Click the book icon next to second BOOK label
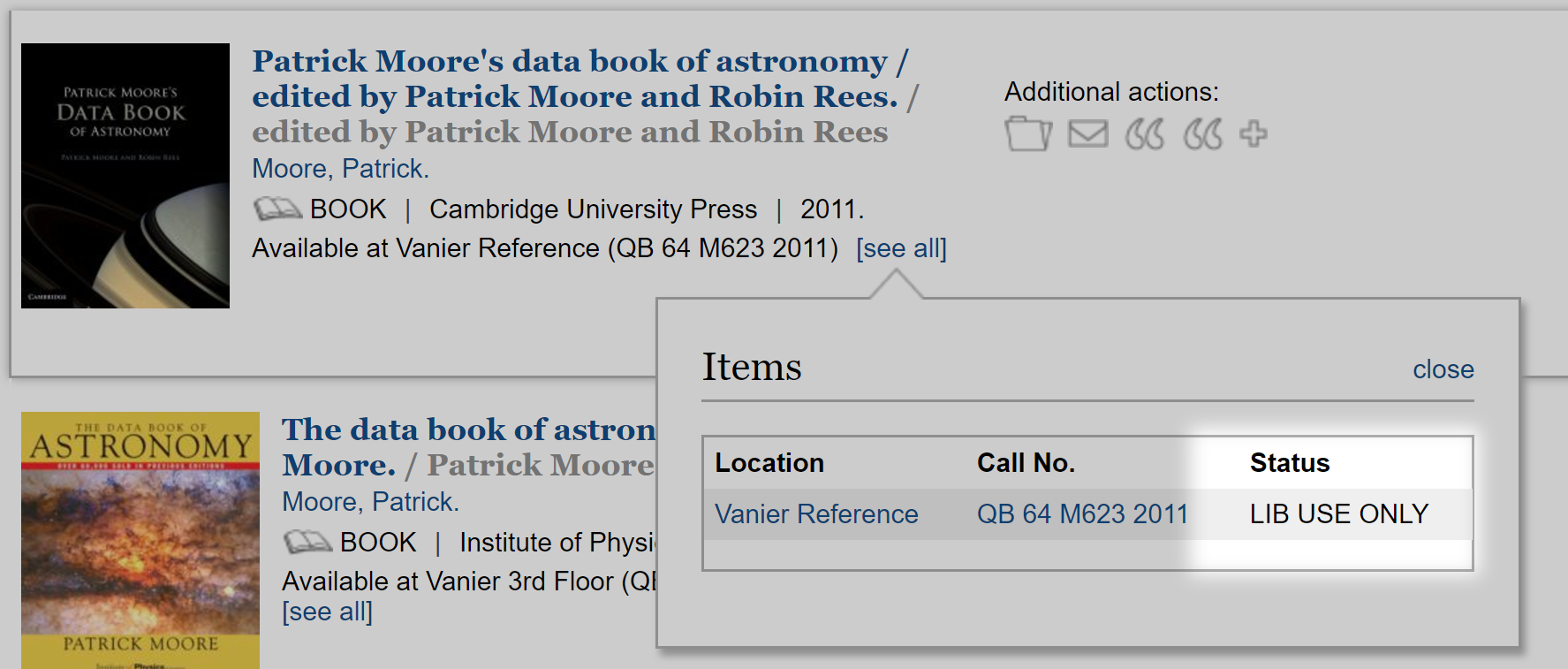 (307, 541)
